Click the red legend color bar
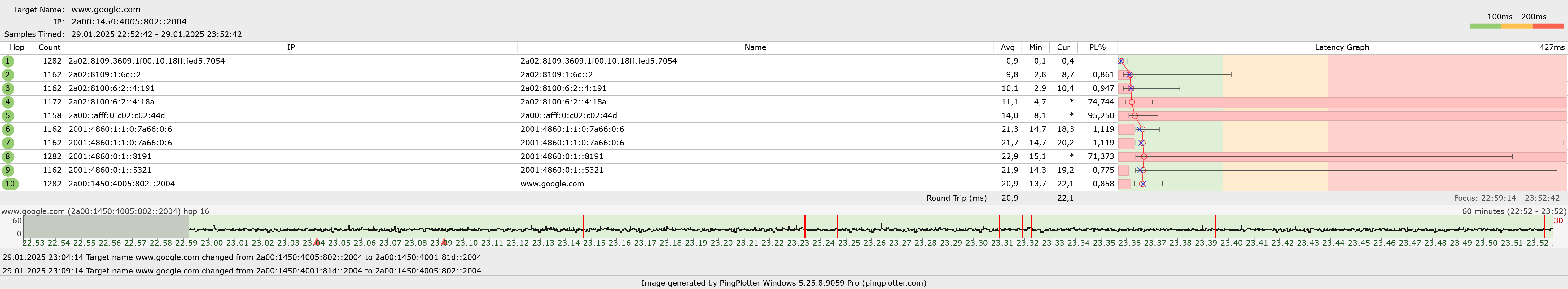Screen dimensions: 1568x289 1548,26
